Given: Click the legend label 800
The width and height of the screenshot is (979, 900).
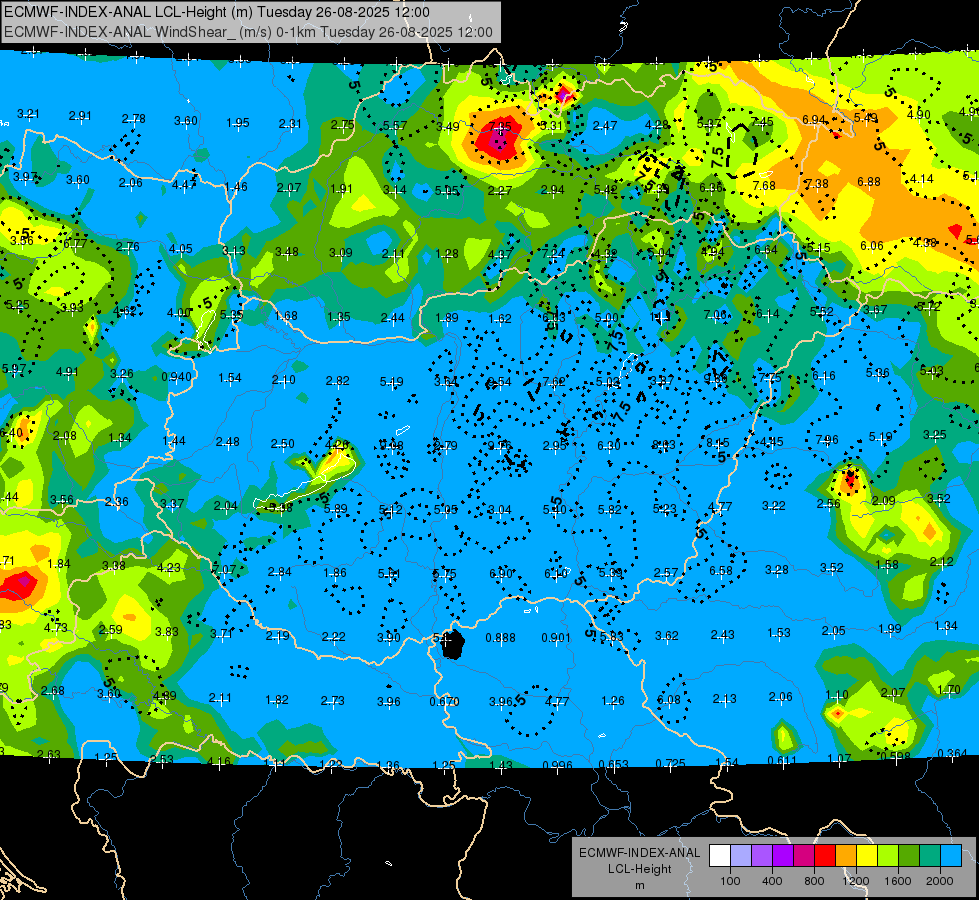Looking at the screenshot, I should tap(814, 881).
